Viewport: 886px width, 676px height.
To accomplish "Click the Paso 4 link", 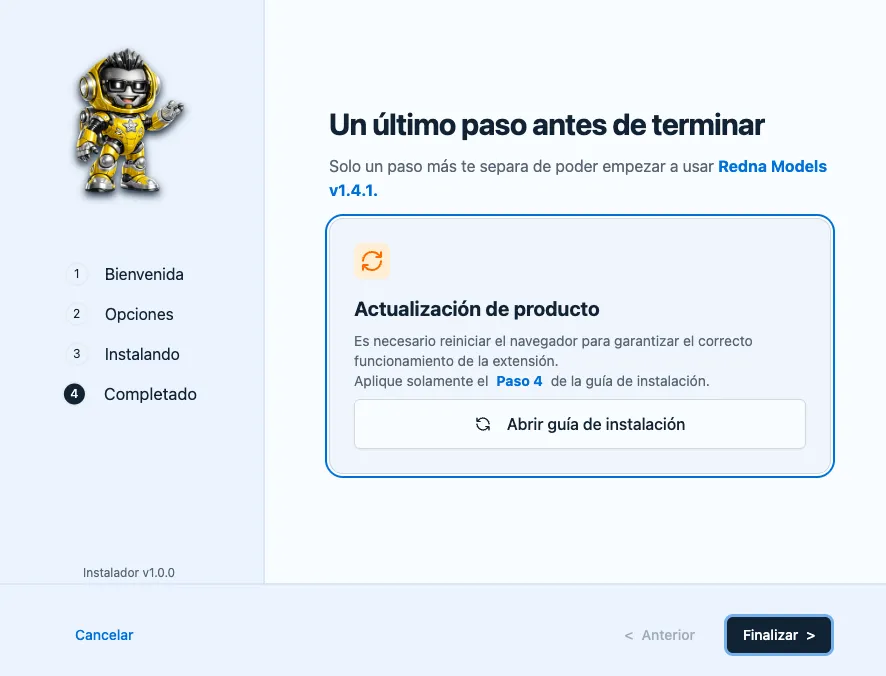I will click(519, 382).
